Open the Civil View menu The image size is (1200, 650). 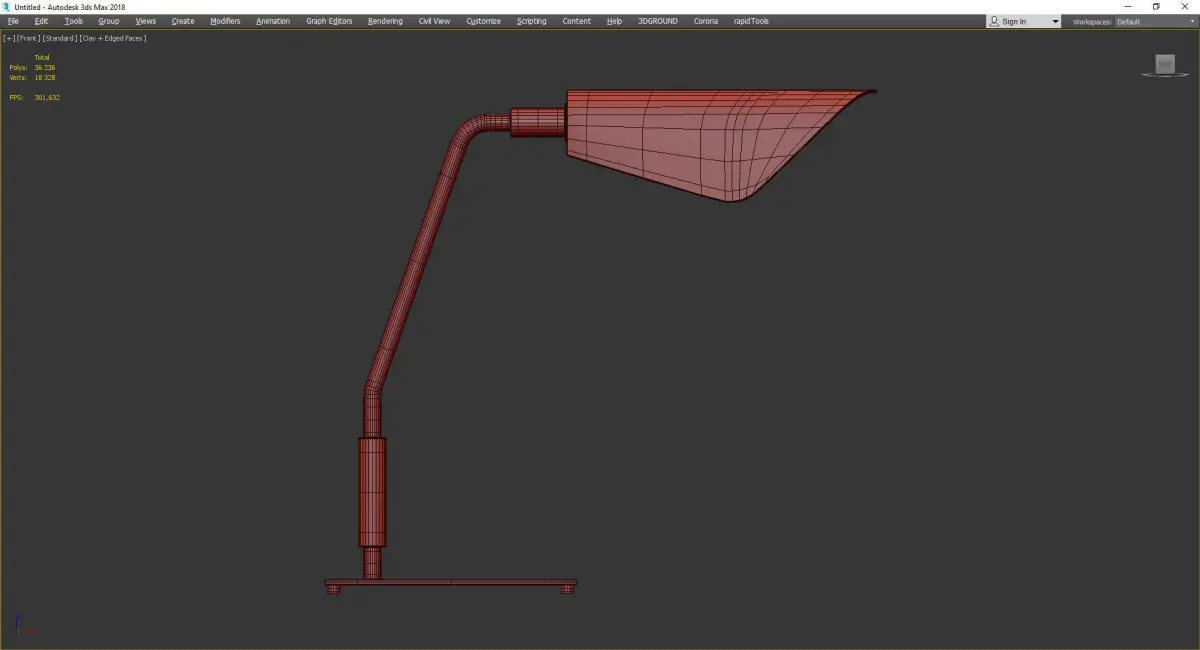[434, 21]
